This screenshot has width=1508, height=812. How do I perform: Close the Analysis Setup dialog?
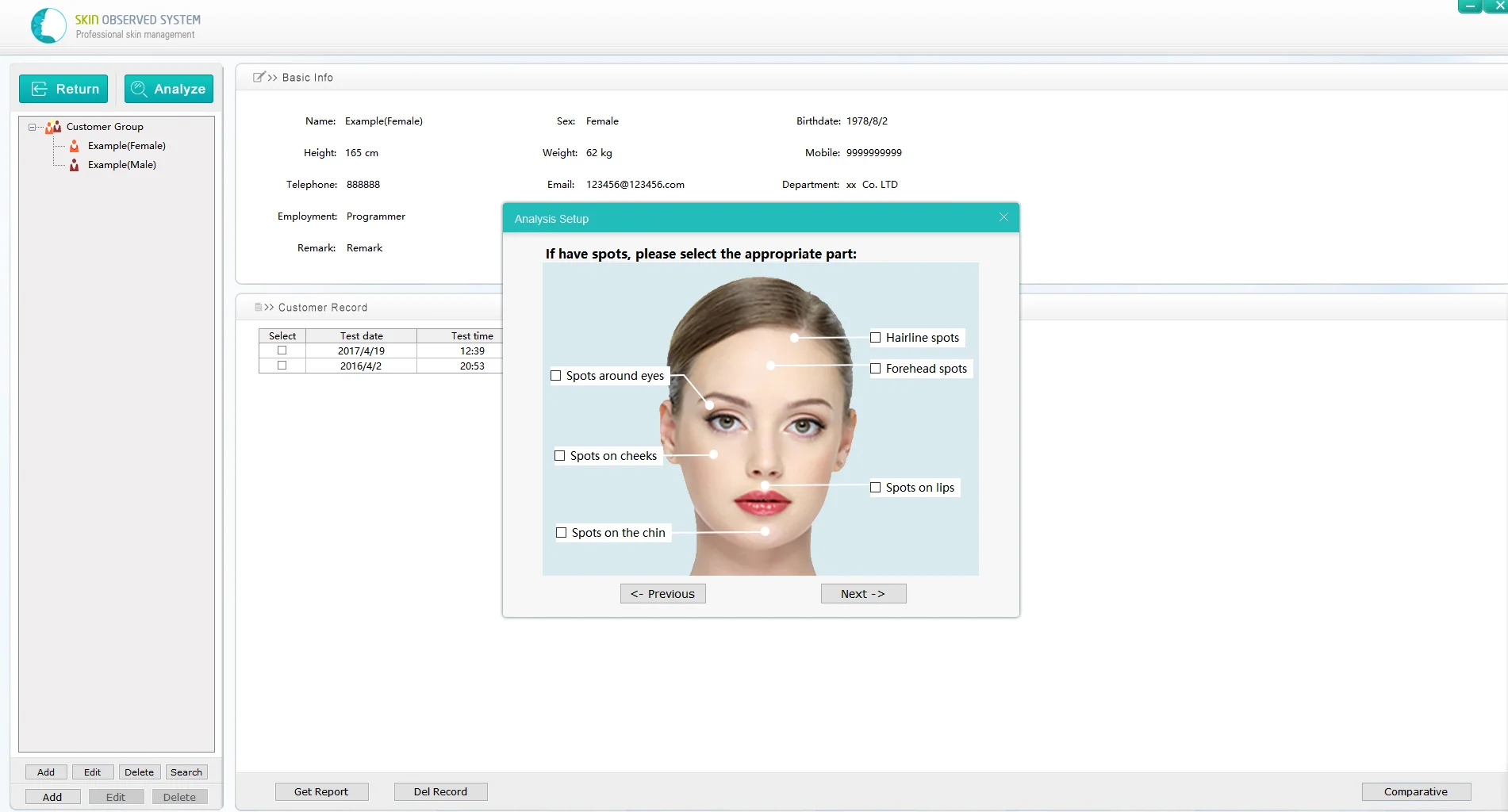[x=1003, y=217]
